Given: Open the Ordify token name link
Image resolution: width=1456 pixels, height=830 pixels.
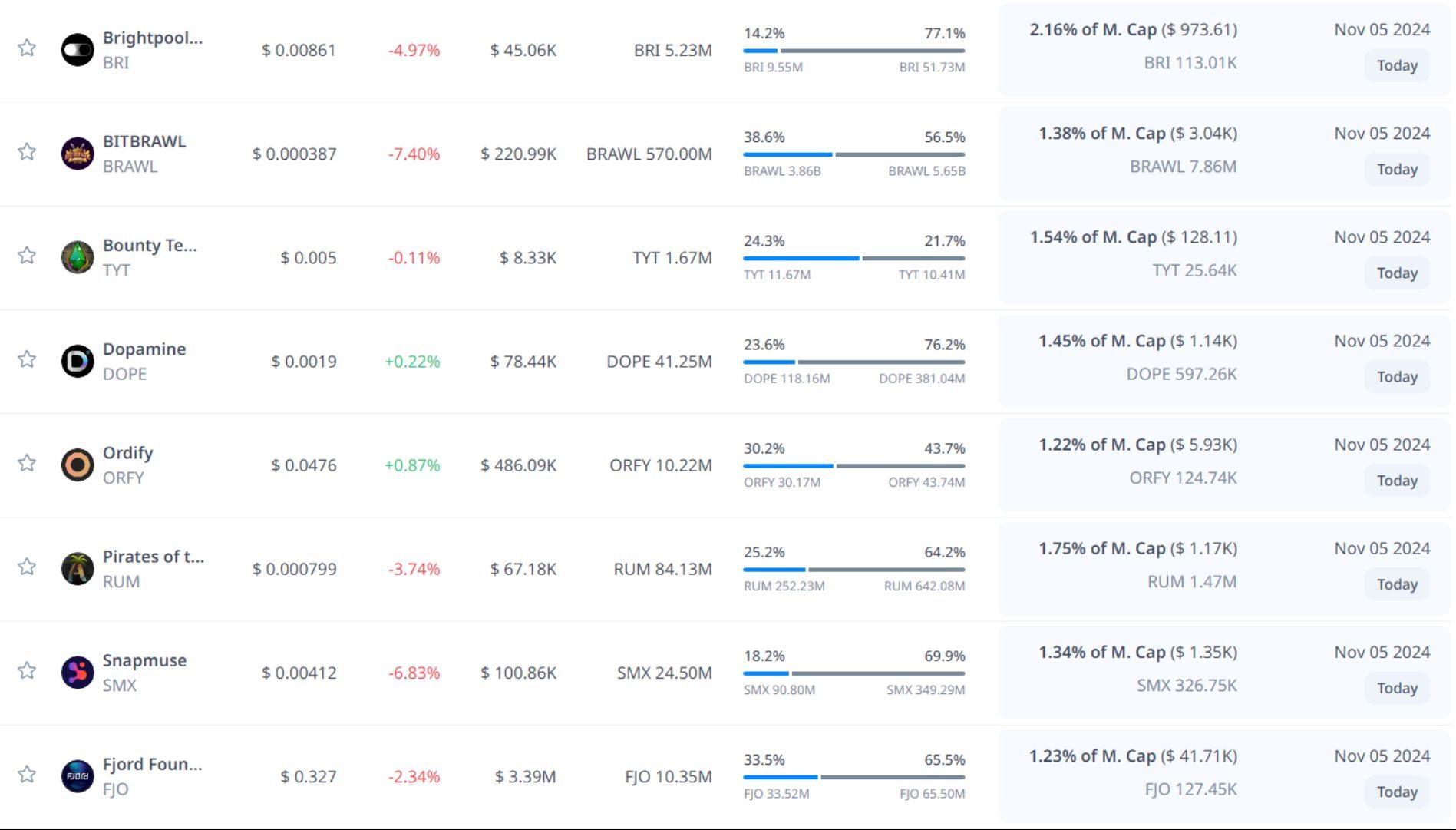Looking at the screenshot, I should [128, 453].
